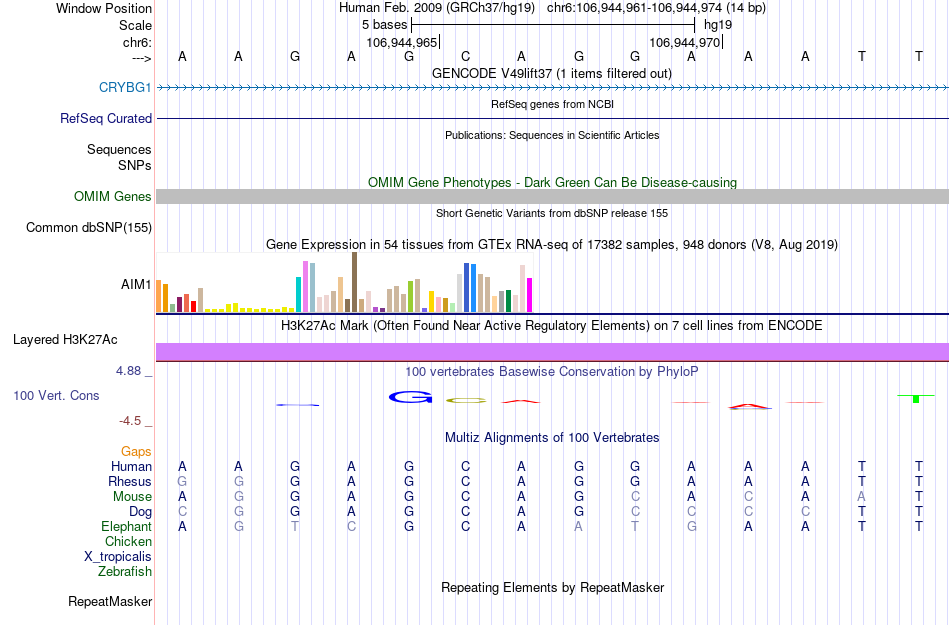
Task: Click the Mouse alignment row label
Action: (x=132, y=497)
